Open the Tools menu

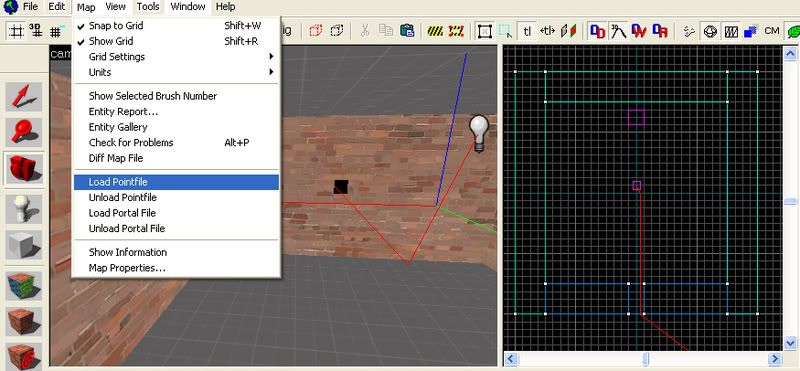(148, 7)
